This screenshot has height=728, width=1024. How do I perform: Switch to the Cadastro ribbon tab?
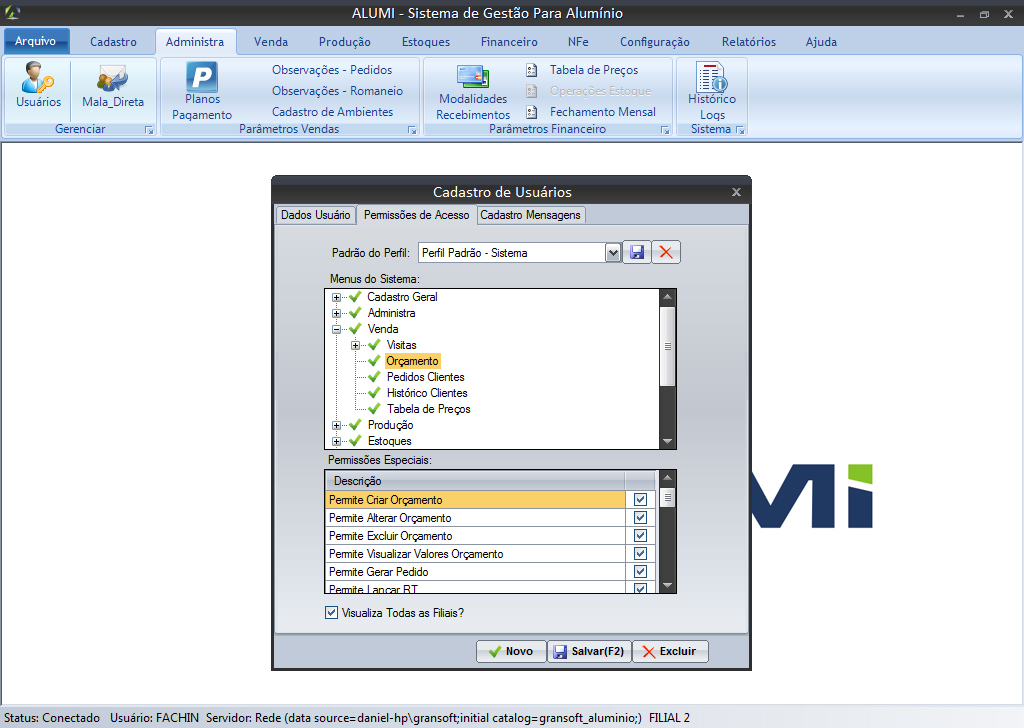pos(113,42)
